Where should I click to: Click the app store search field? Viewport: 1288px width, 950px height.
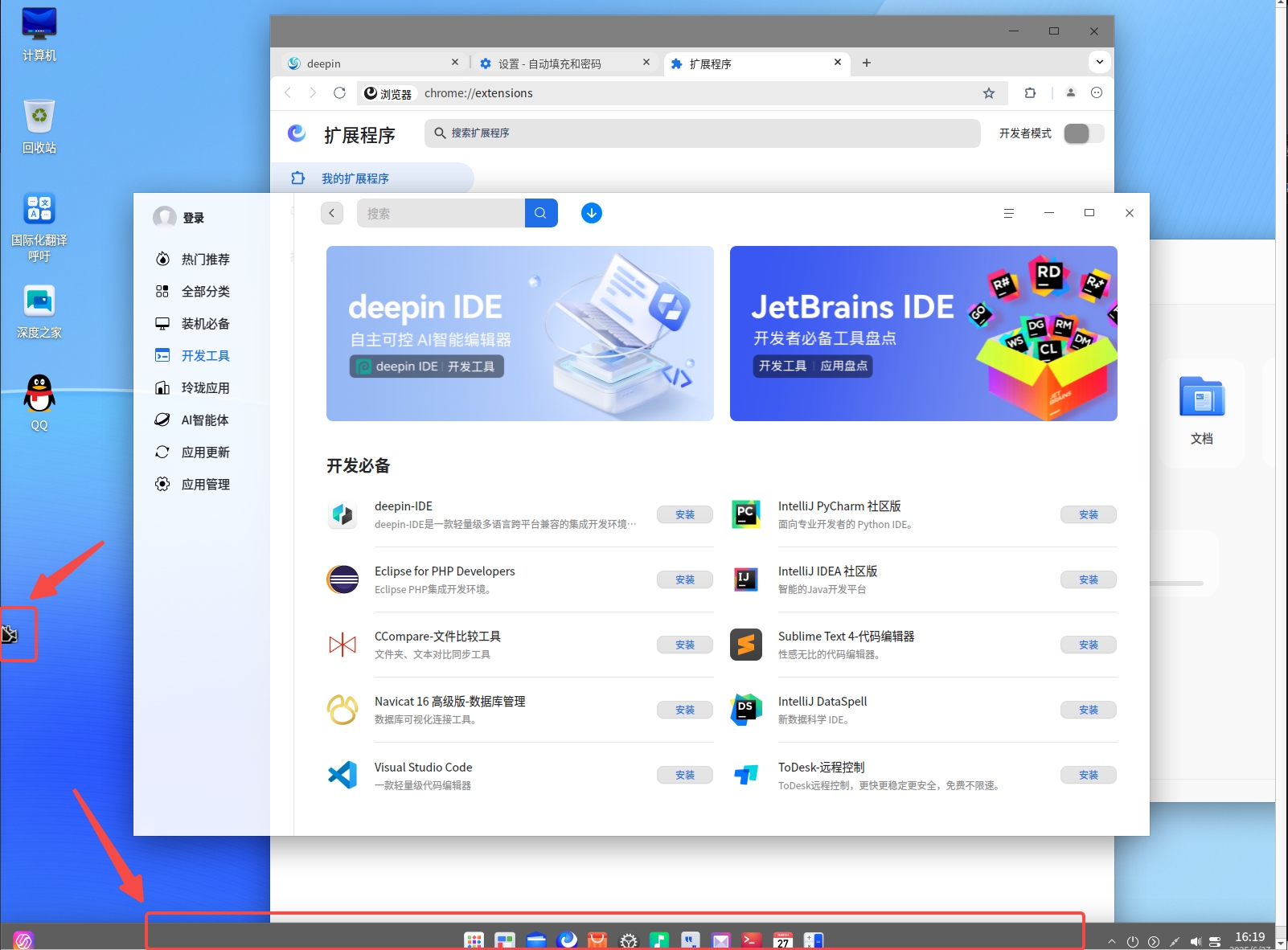click(441, 213)
